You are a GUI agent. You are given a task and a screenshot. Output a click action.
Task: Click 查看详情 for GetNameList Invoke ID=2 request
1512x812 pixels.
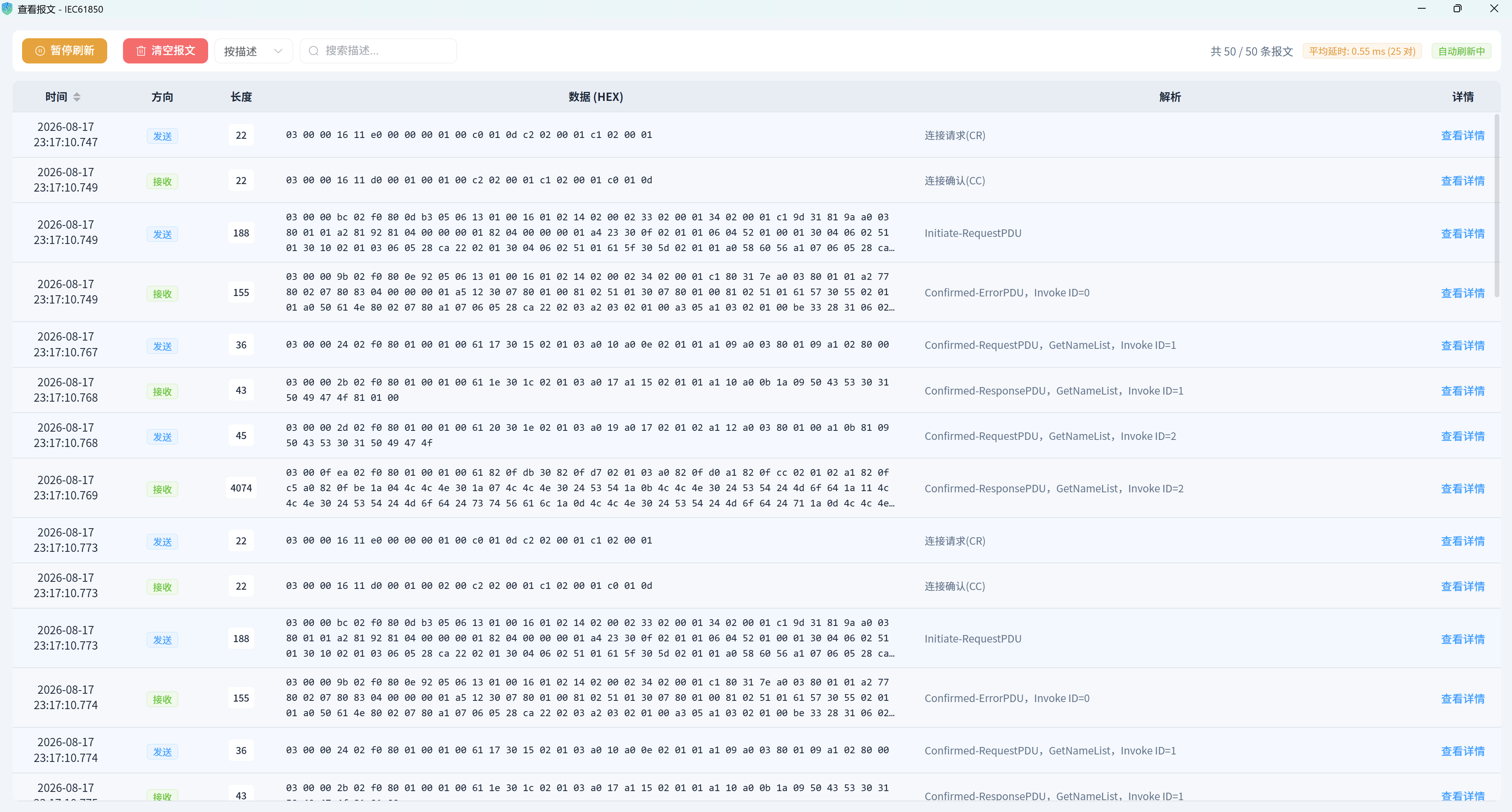point(1463,436)
